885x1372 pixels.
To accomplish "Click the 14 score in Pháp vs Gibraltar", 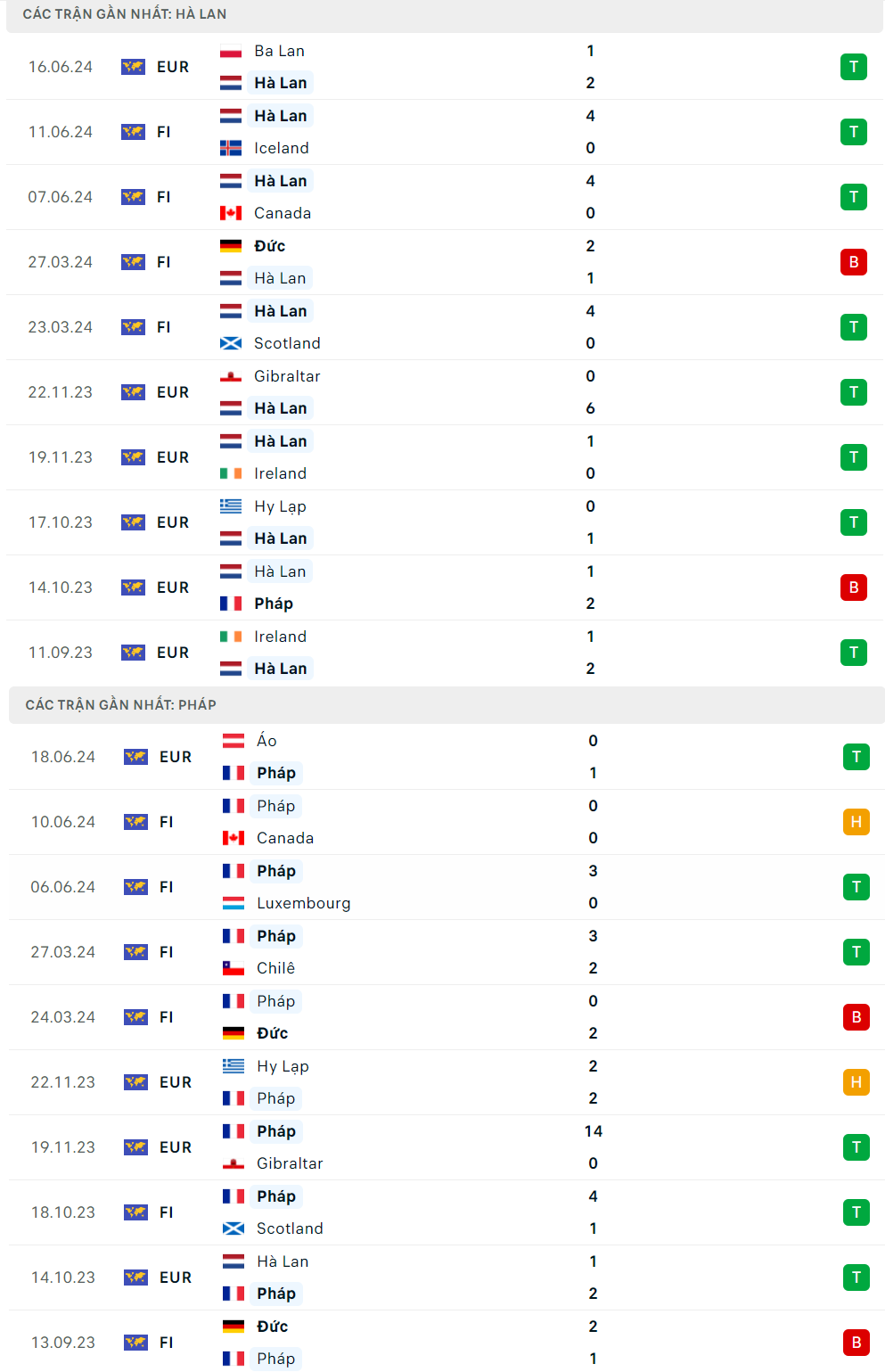I will [x=593, y=1131].
